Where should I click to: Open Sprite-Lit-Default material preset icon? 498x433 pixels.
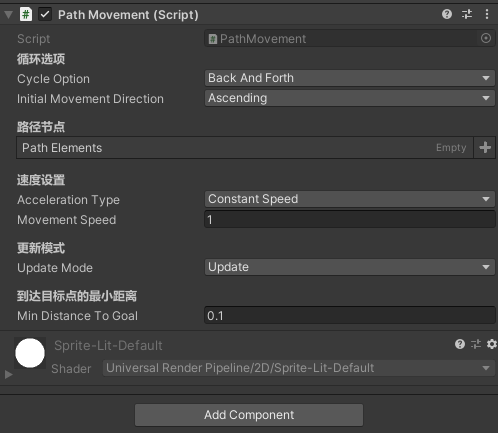(x=476, y=344)
